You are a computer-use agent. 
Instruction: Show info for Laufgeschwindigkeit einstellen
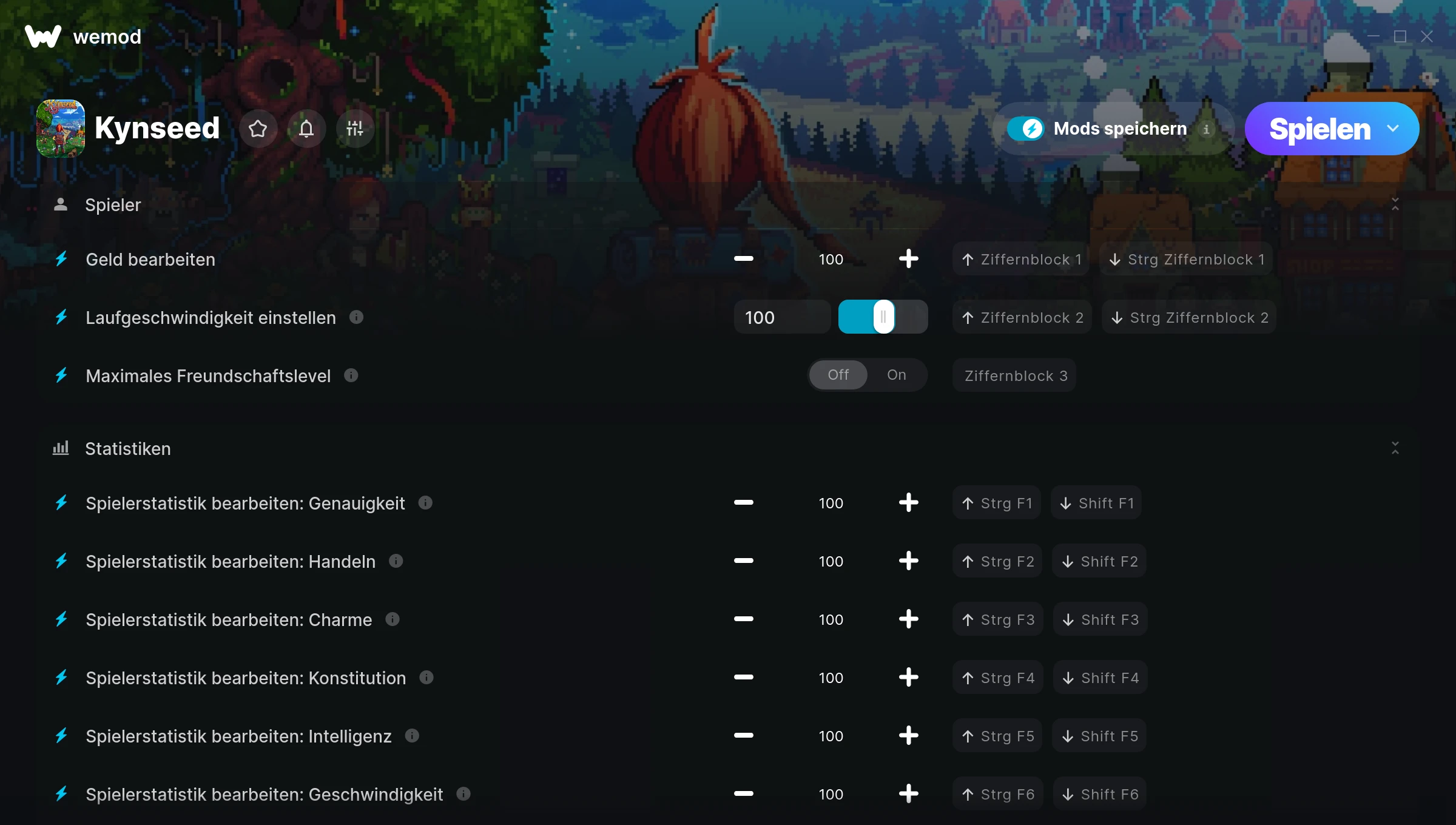tap(357, 317)
